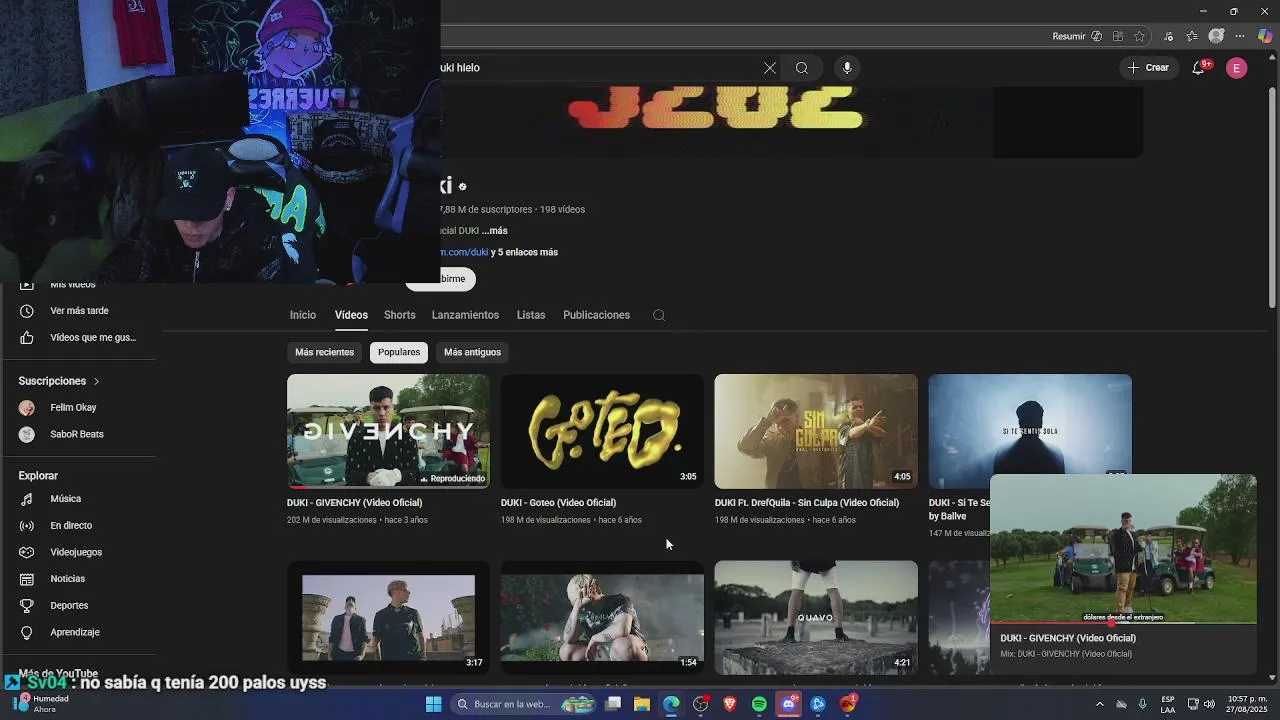The width and height of the screenshot is (1280, 720).
Task: Open the 'y 5 enlaces más' link
Action: [524, 252]
